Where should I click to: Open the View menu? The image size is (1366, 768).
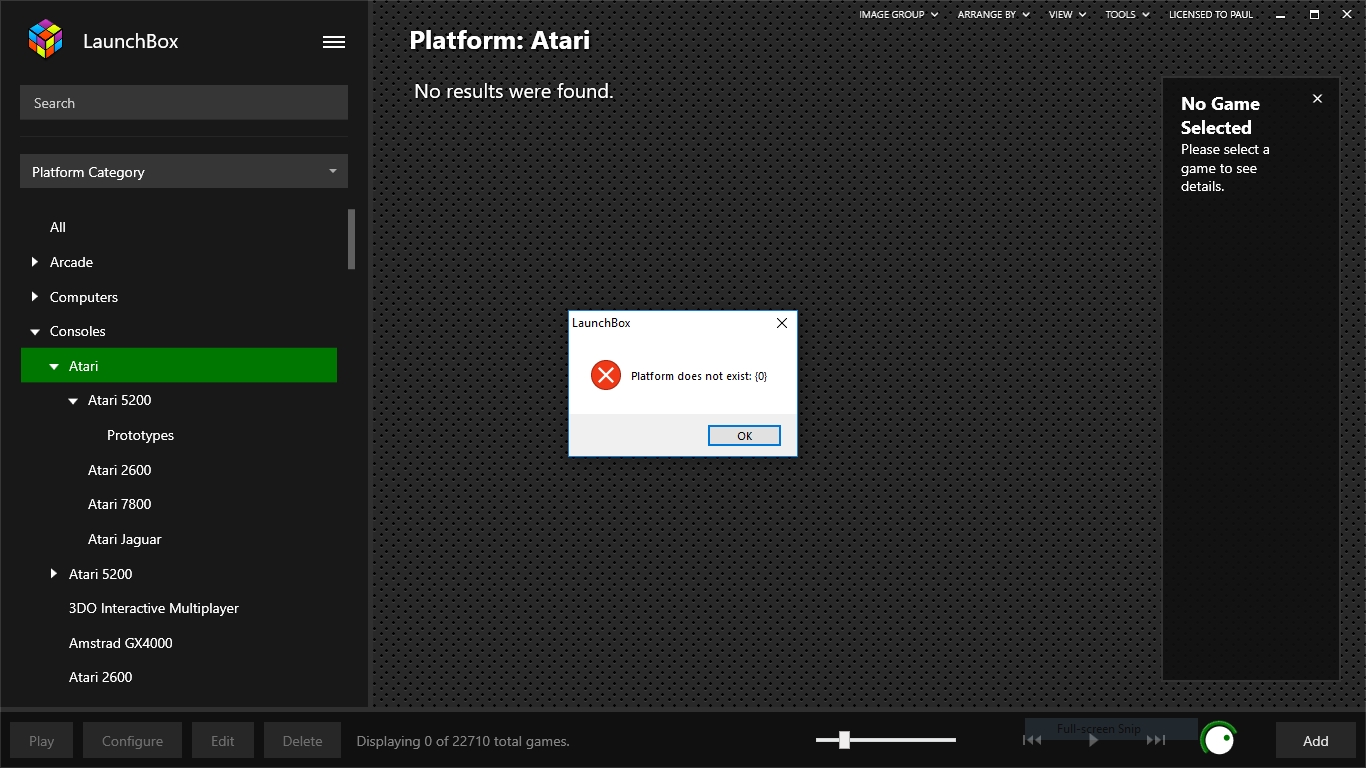[x=1067, y=15]
